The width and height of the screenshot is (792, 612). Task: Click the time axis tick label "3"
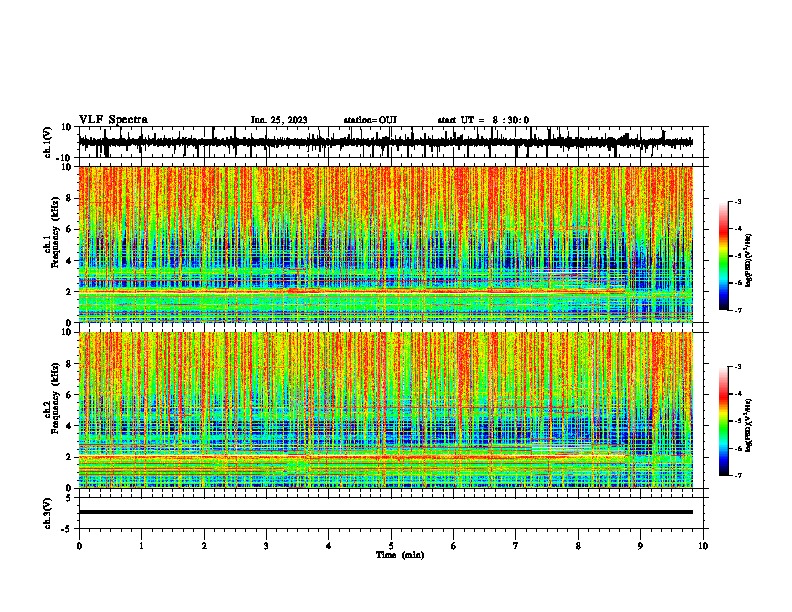point(266,546)
